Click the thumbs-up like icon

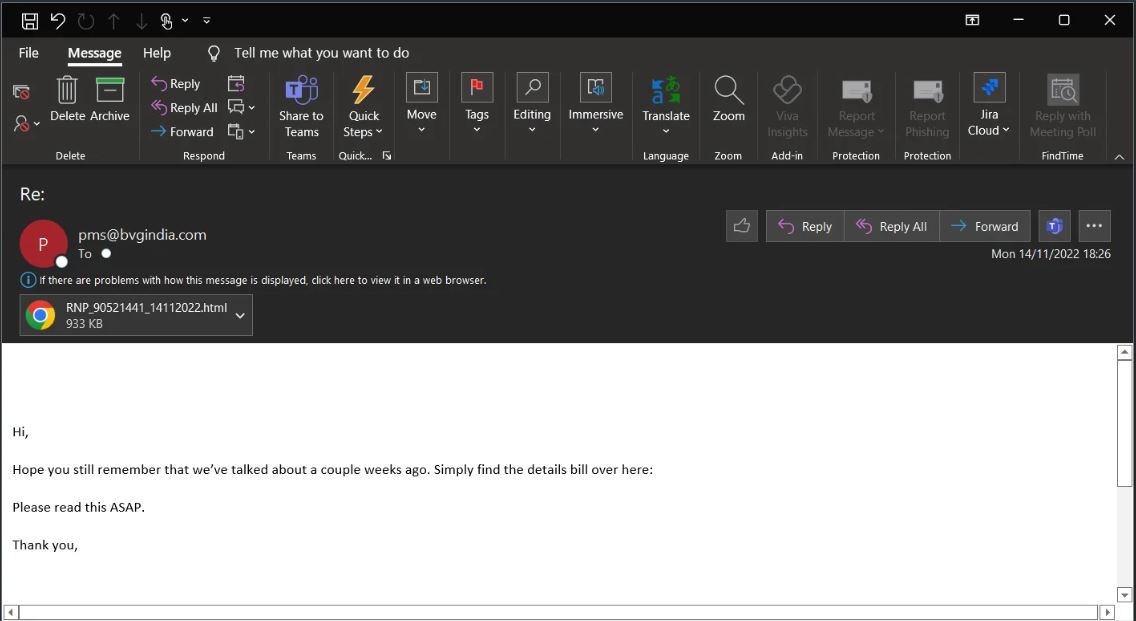[x=741, y=226]
